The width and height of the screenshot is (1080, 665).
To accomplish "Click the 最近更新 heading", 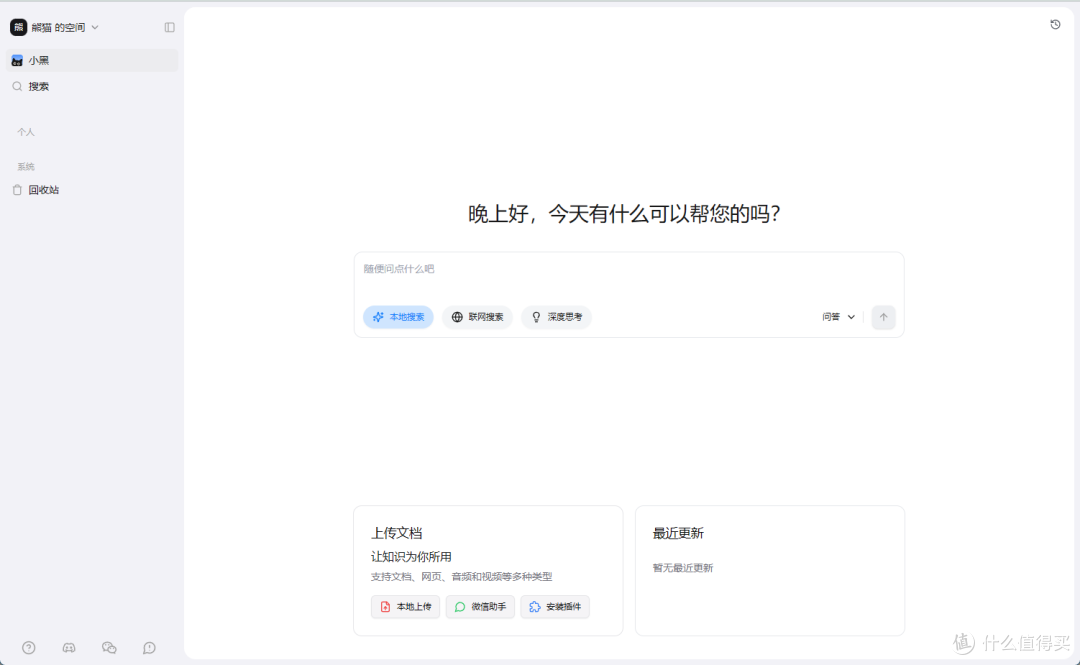I will point(678,533).
